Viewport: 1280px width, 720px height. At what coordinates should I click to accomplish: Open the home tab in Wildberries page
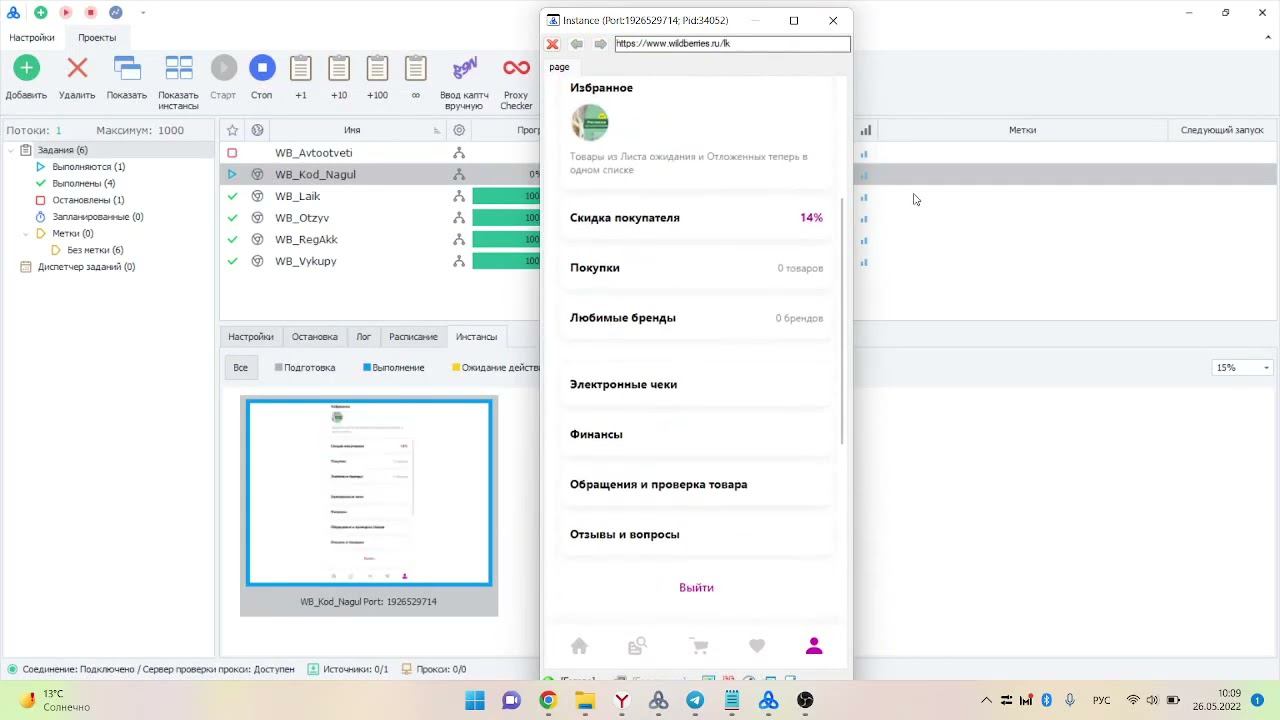[x=579, y=646]
